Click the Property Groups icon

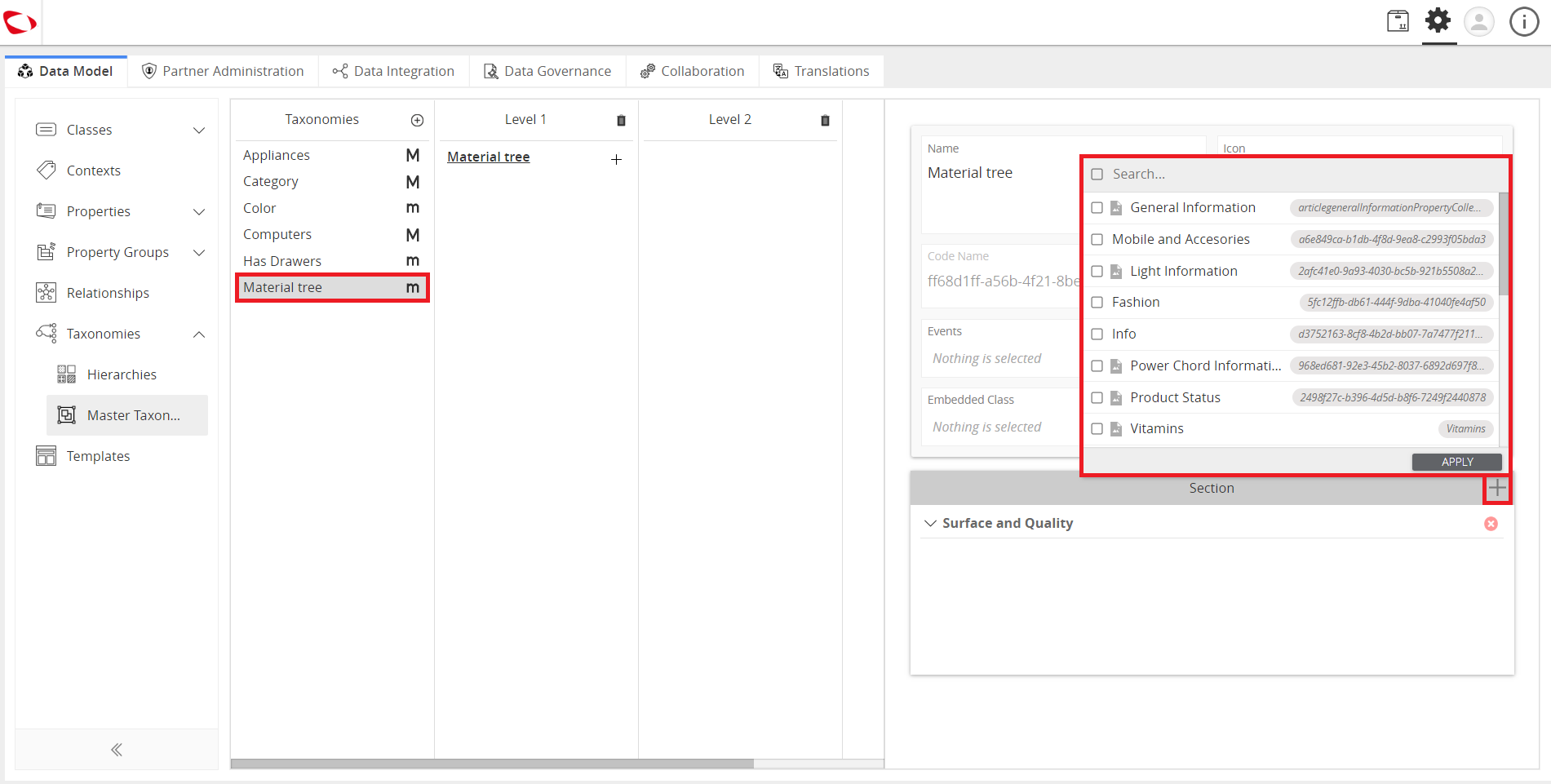46,251
